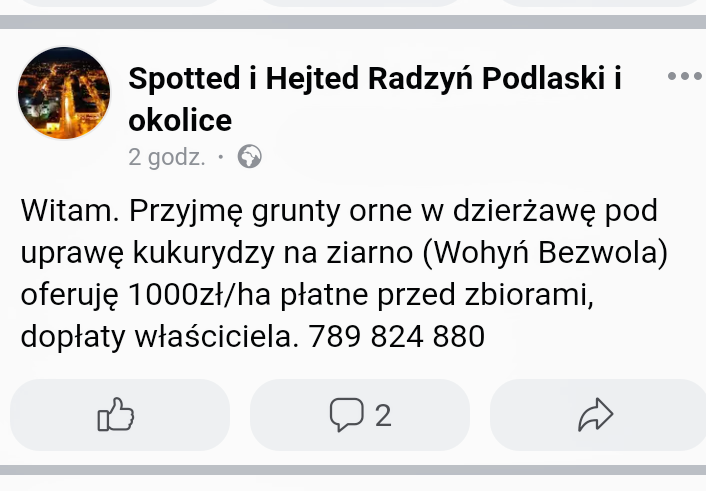706x491 pixels.
Task: Open the three-dot post options menu
Action: tap(683, 76)
